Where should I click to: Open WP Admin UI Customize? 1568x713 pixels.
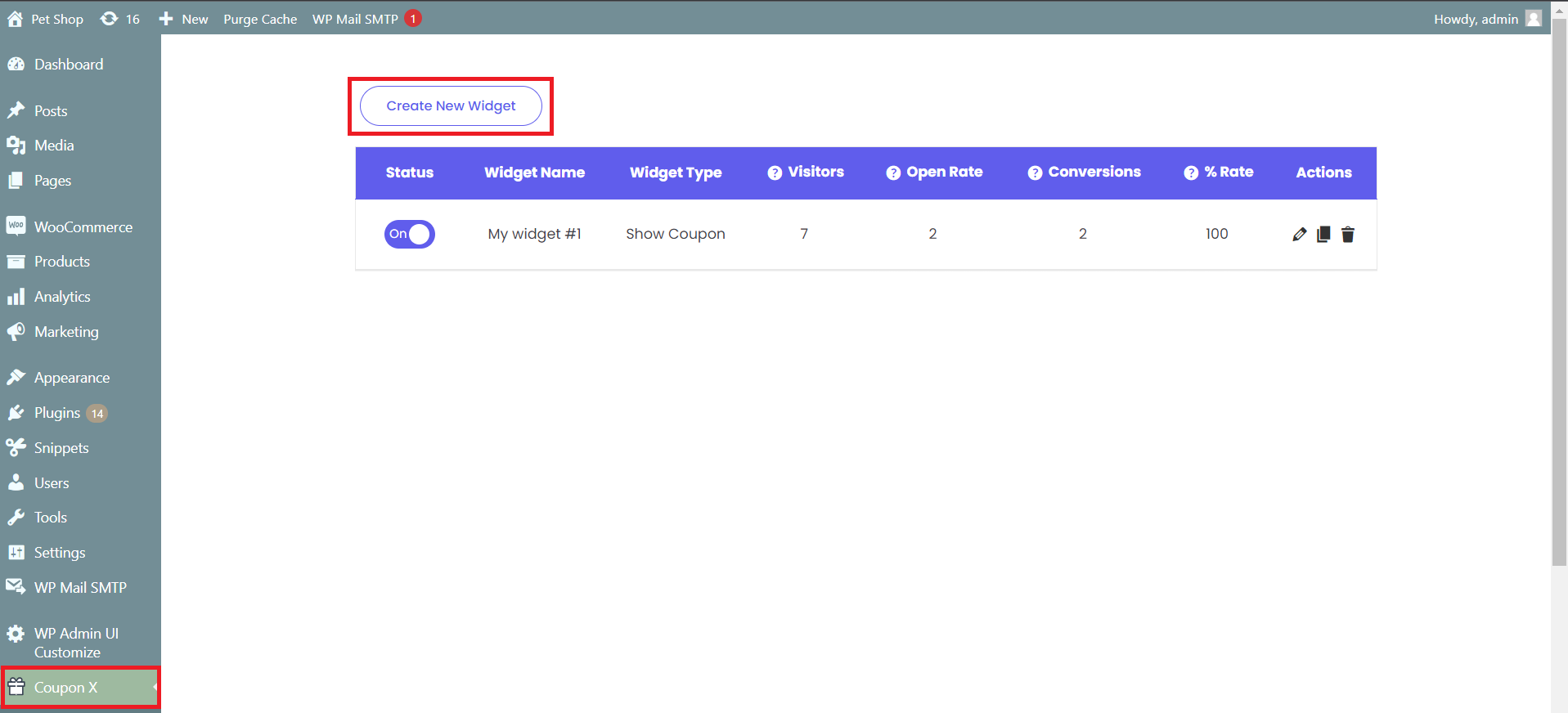pos(80,643)
